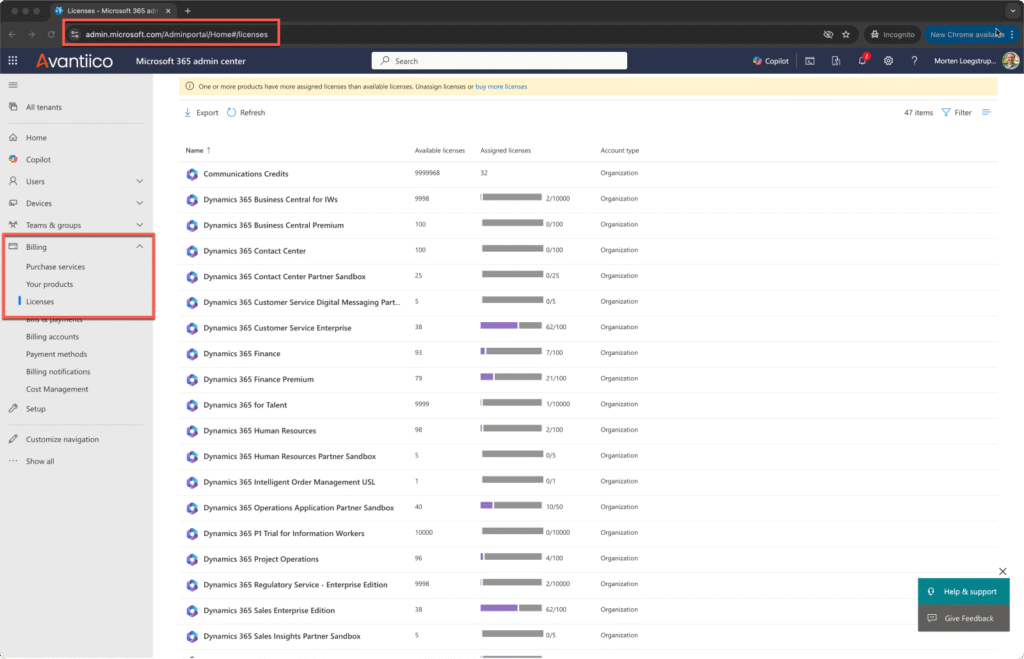Open Dynamics 365 Intelligent Order Management USL
1024x659 pixels.
[x=289, y=482]
